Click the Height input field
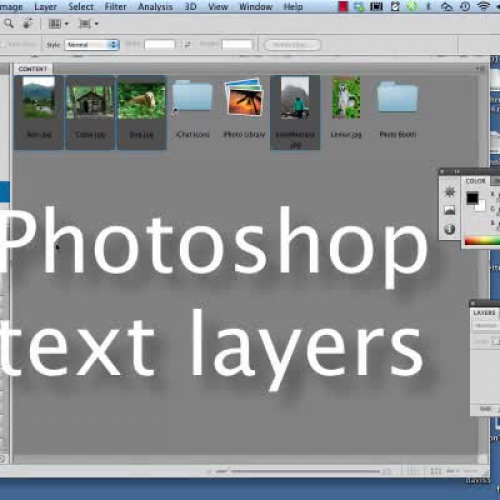The height and width of the screenshot is (500, 500). [237, 45]
